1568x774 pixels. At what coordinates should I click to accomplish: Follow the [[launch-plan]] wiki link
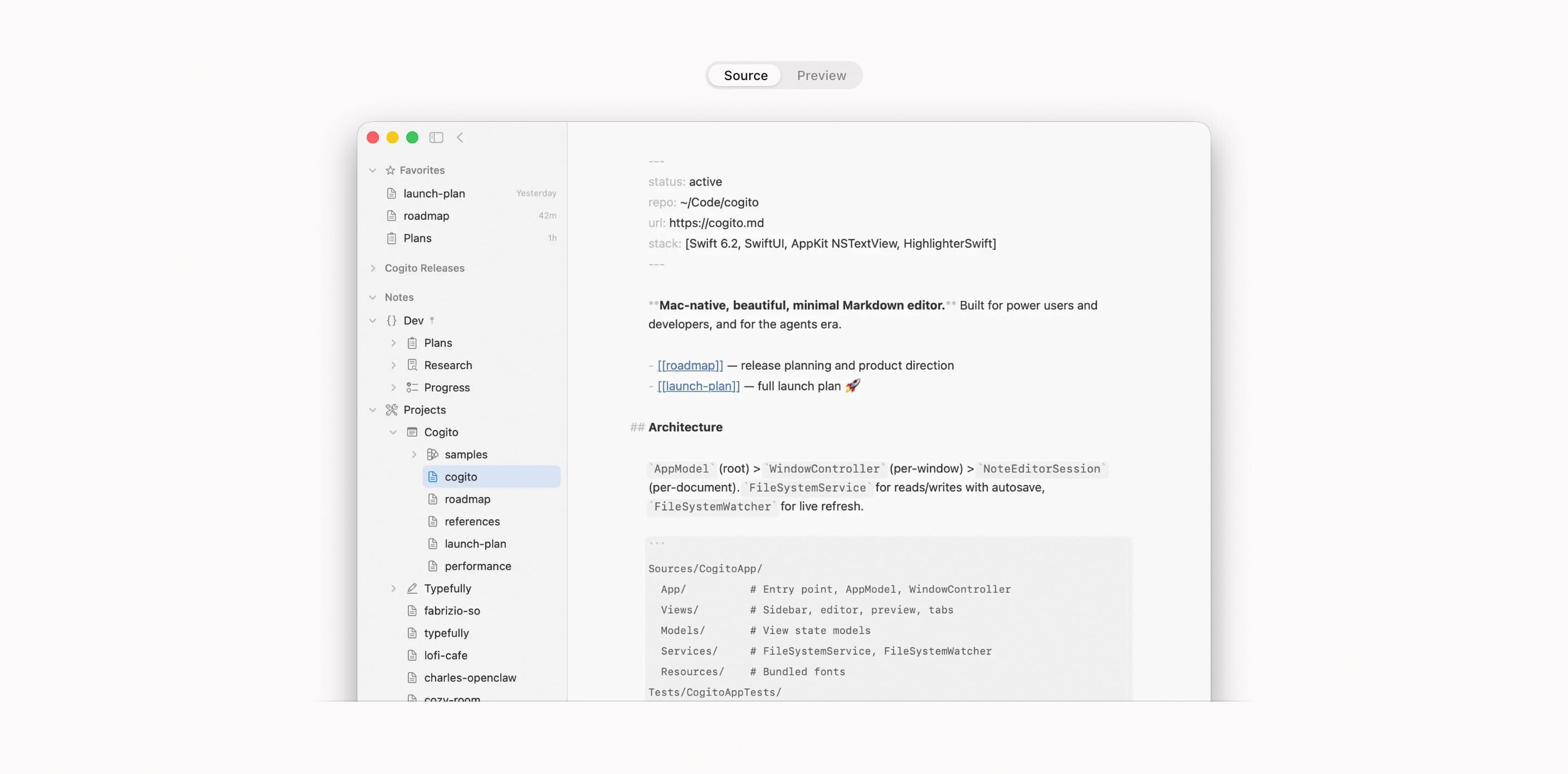[x=698, y=386]
